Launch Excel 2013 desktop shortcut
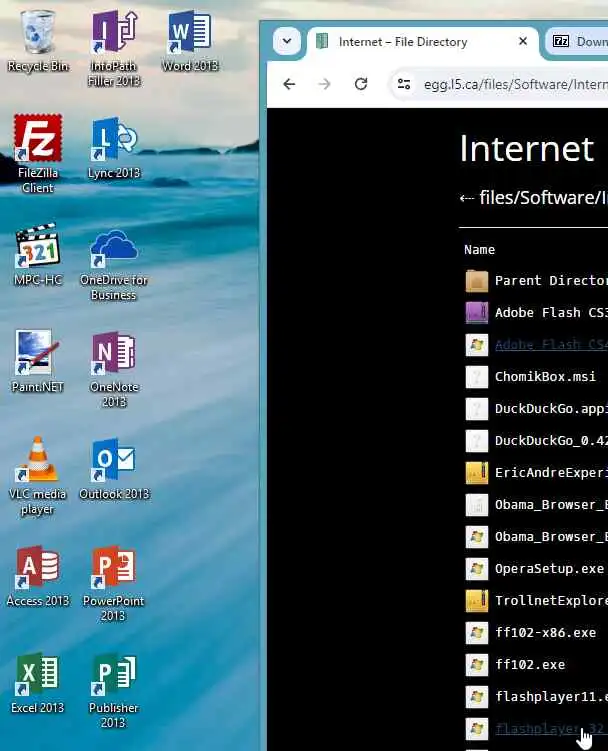 tap(38, 683)
